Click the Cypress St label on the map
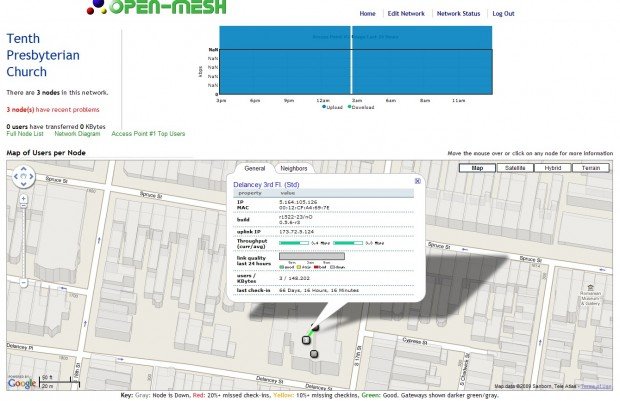Screen dimensions: 620x401 [414, 340]
